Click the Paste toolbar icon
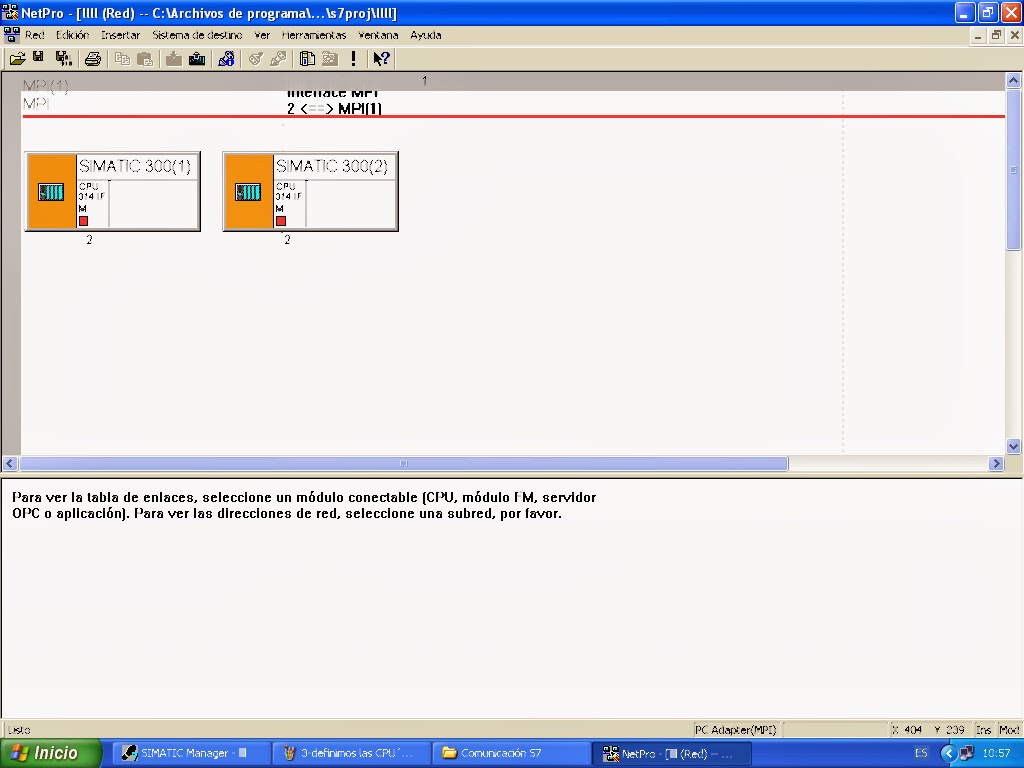Viewport: 1024px width, 768px height. coord(145,59)
